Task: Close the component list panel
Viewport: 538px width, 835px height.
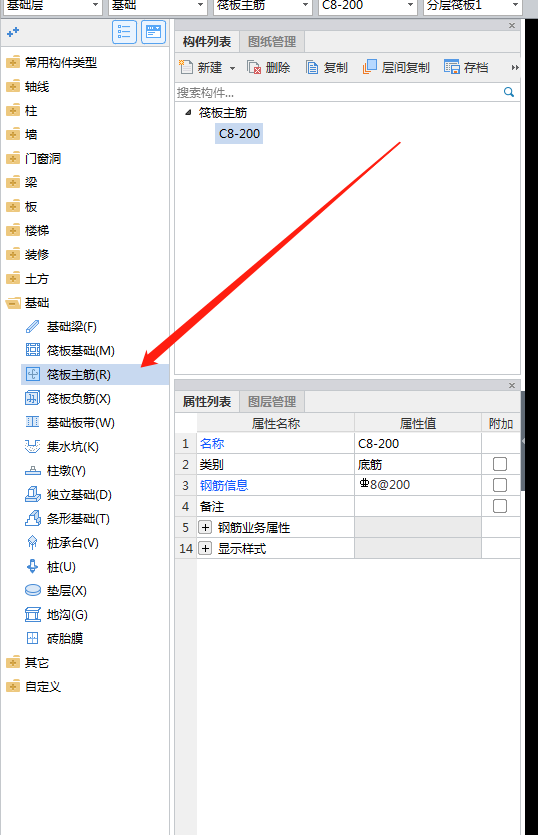Action: [512, 25]
